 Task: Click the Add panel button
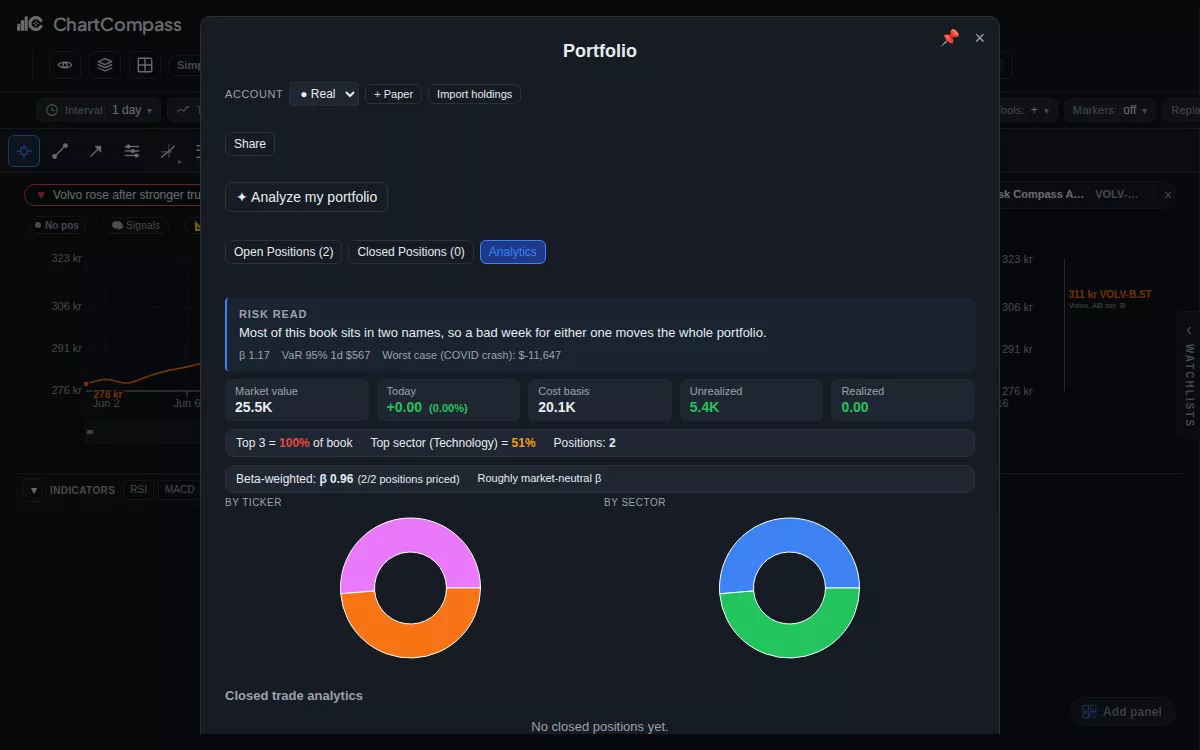(x=1122, y=712)
